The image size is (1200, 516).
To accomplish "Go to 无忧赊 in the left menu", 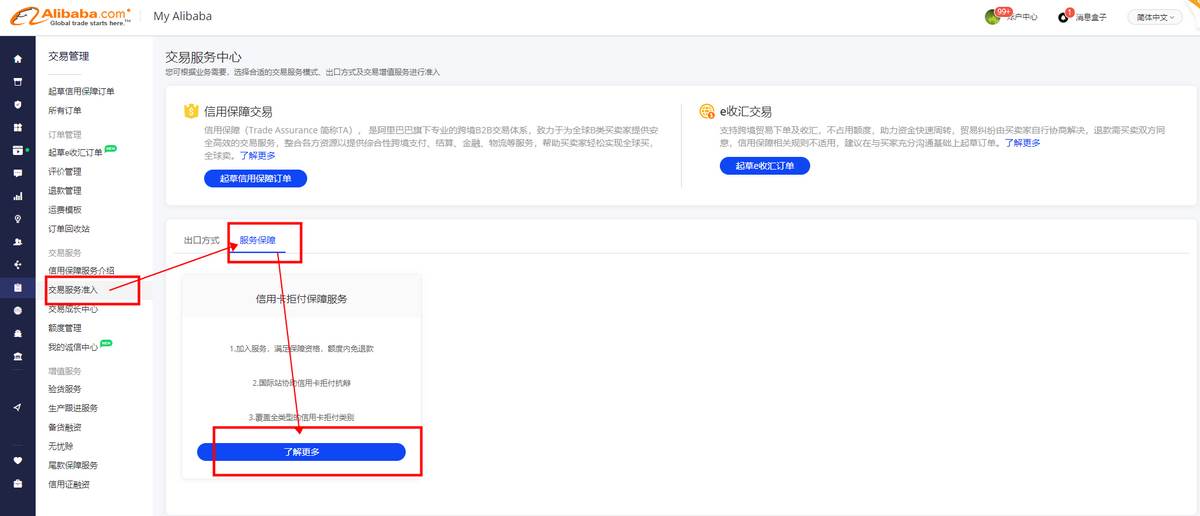I will tap(61, 446).
